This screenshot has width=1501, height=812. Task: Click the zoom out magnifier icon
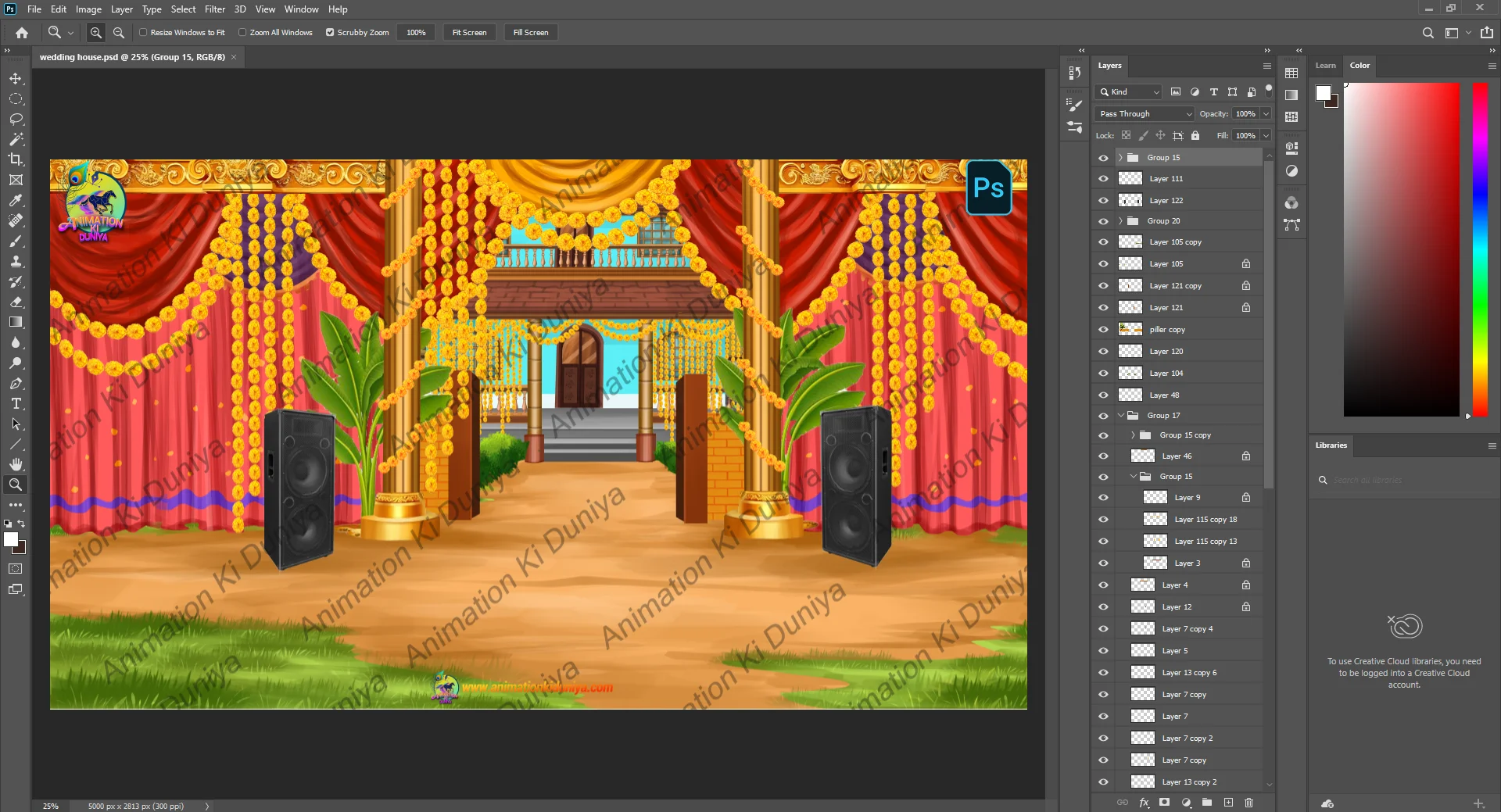119,33
